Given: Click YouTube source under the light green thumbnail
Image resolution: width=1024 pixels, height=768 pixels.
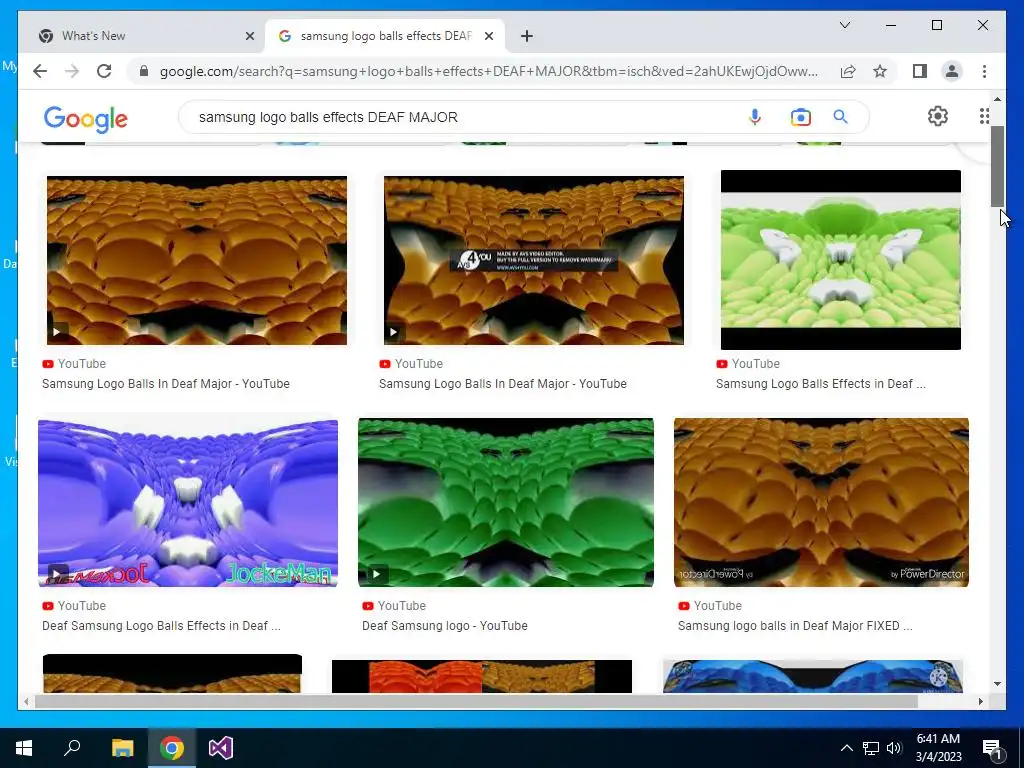Looking at the screenshot, I should tap(748, 364).
